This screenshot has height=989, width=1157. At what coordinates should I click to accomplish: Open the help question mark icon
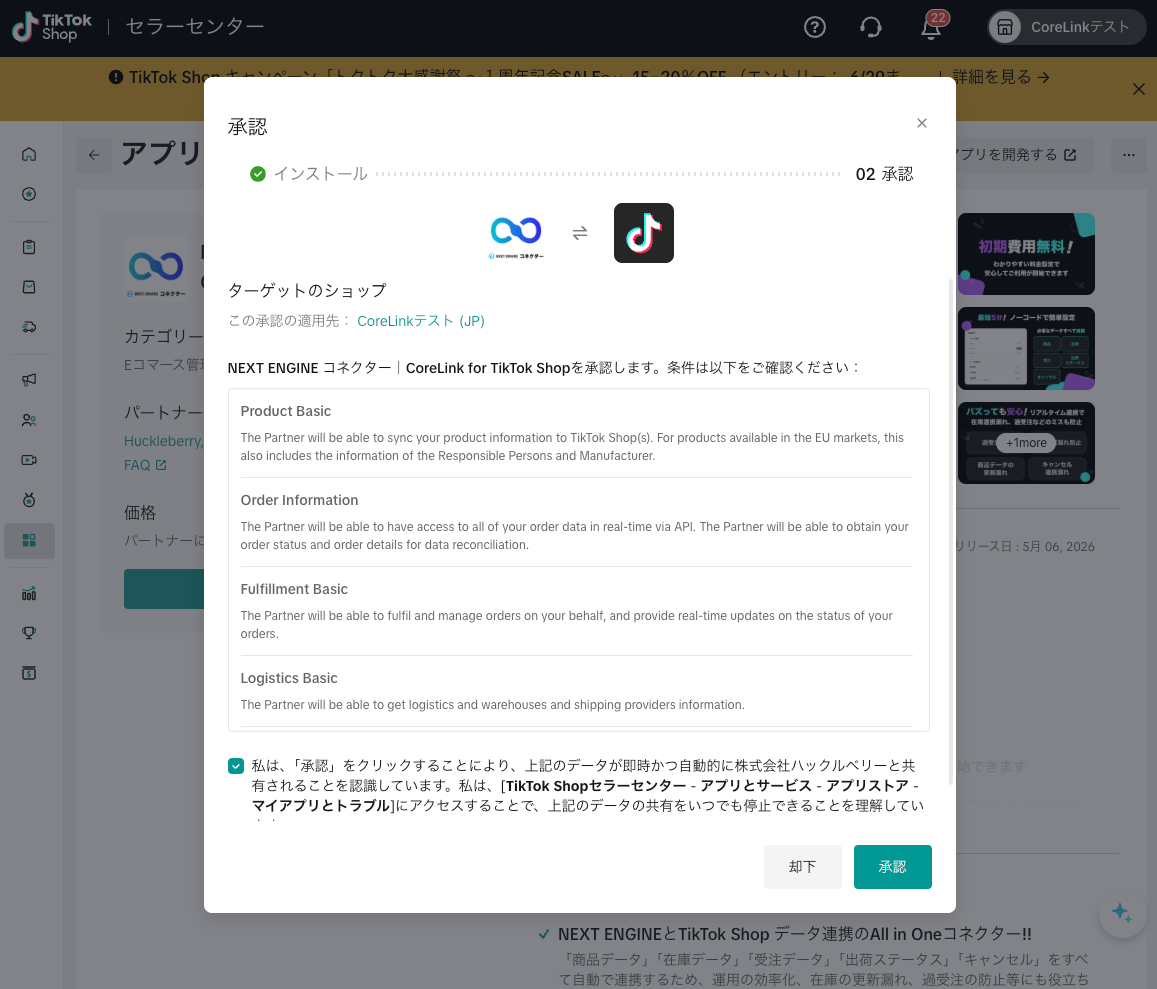(x=815, y=27)
